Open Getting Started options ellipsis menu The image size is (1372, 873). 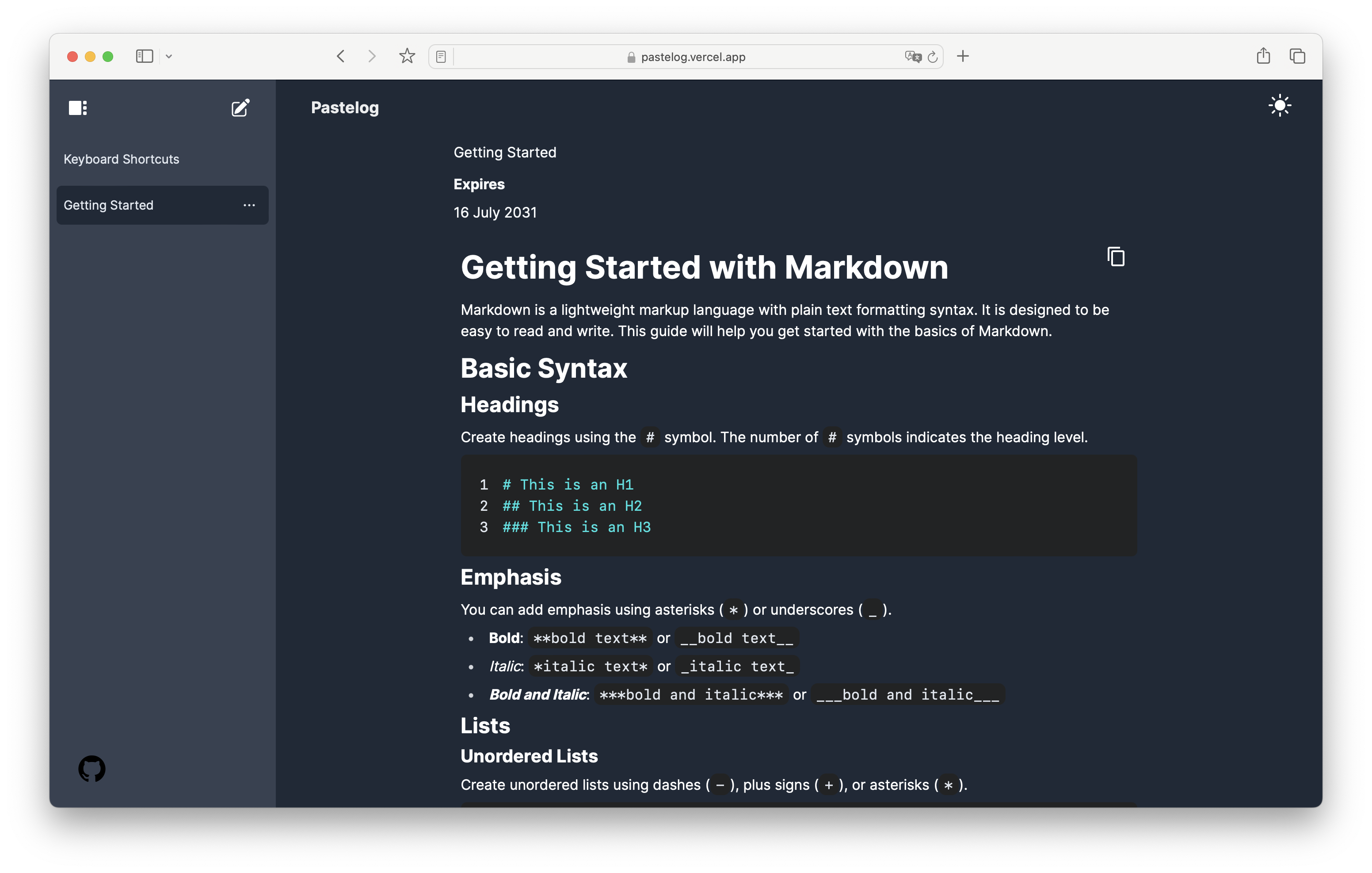[249, 205]
